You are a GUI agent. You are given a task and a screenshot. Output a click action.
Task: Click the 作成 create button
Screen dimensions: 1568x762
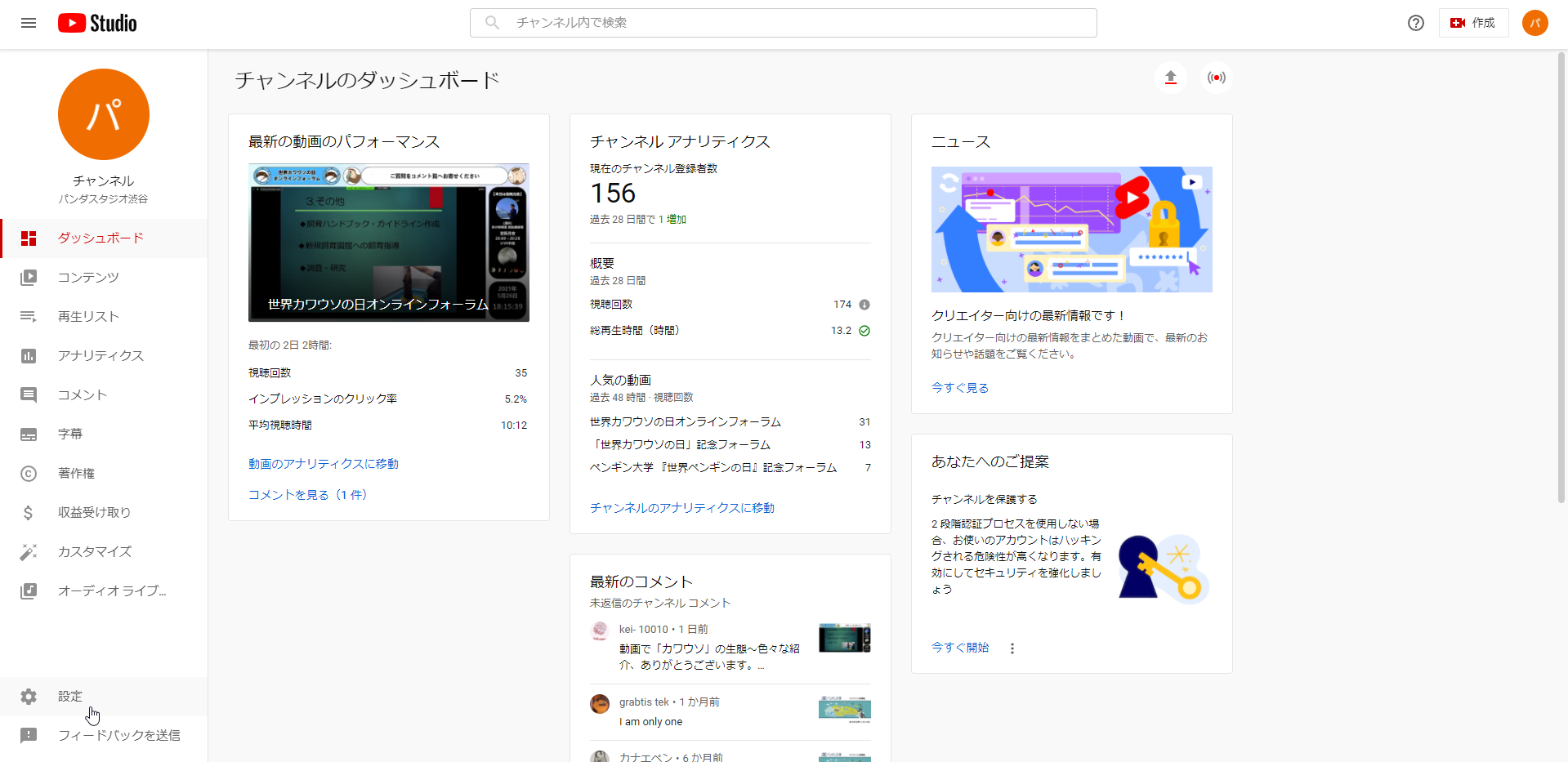coord(1473,23)
